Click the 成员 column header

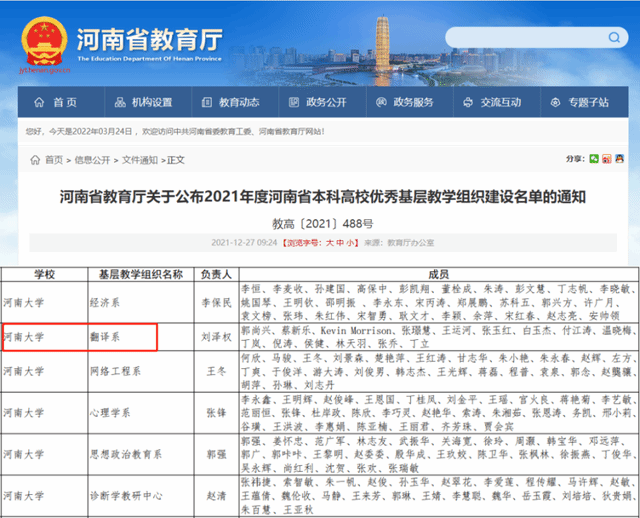[x=439, y=274]
